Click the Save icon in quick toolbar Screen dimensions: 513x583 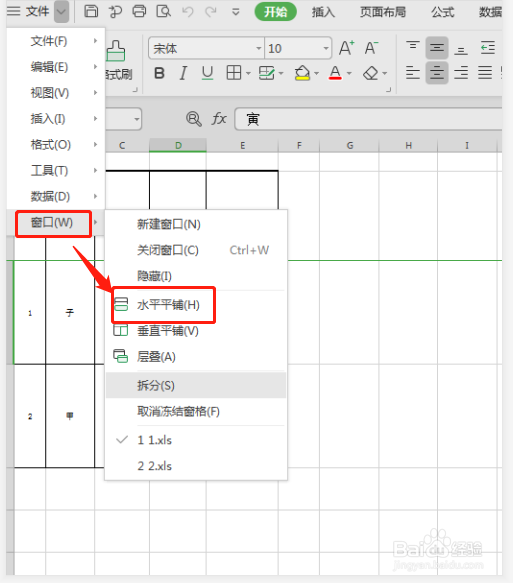click(91, 12)
